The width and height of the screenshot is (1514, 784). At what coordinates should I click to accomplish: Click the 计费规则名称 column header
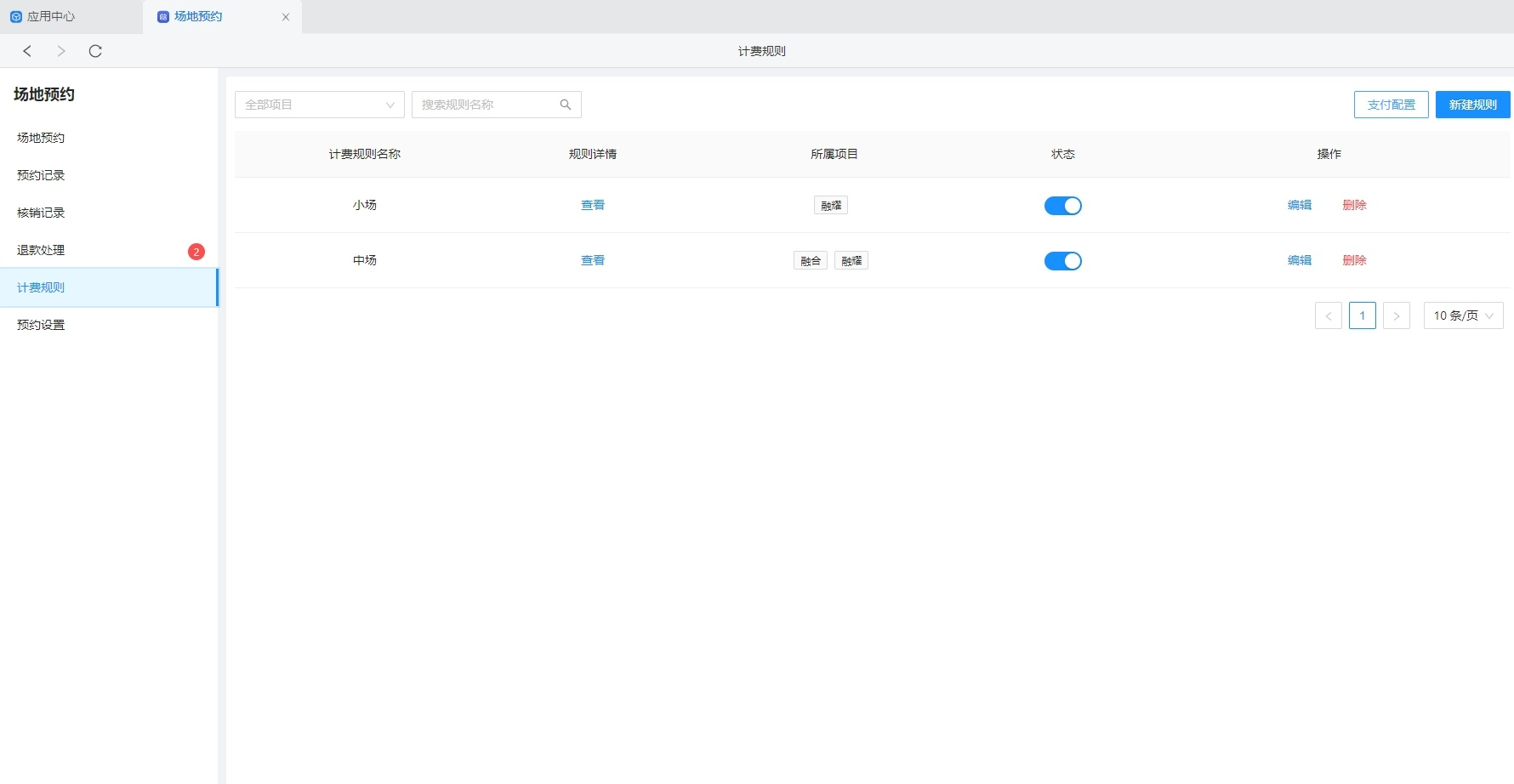click(365, 154)
